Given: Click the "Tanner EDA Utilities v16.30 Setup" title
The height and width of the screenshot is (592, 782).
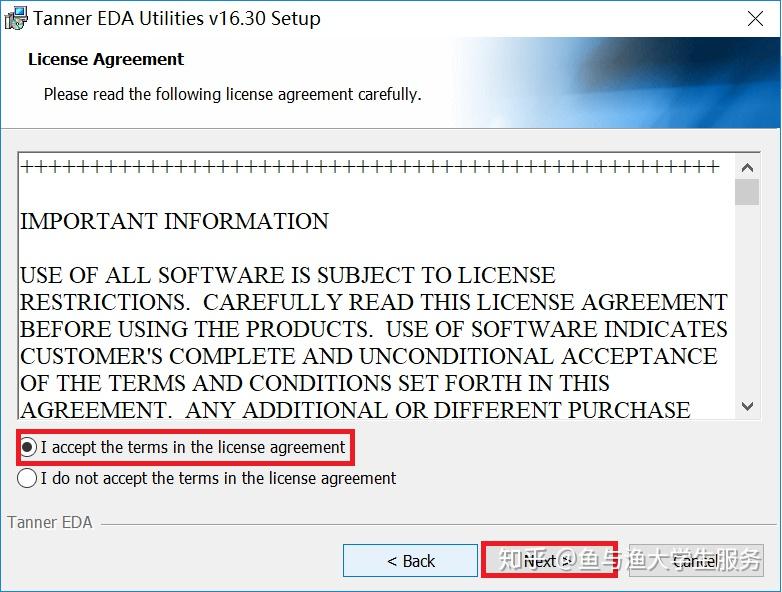Looking at the screenshot, I should point(177,18).
